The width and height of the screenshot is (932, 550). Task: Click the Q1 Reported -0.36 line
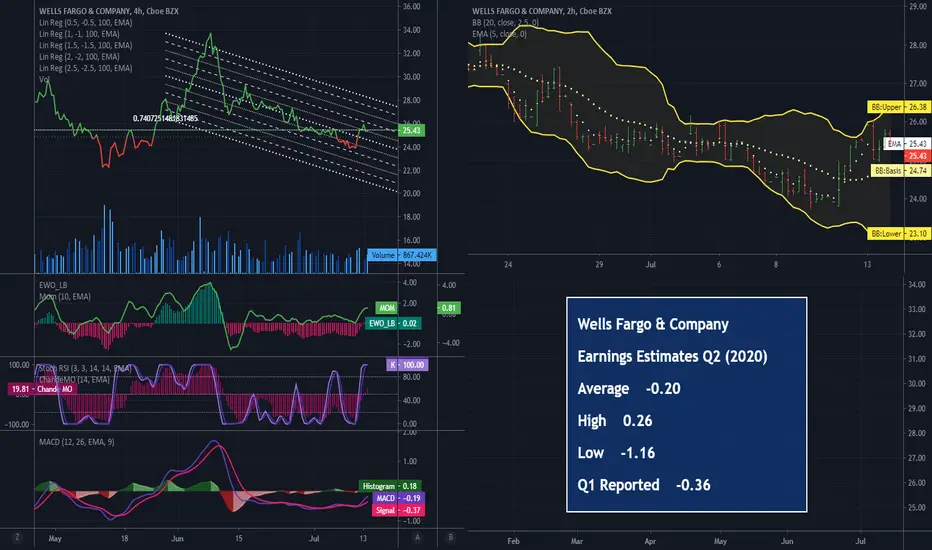coord(644,485)
